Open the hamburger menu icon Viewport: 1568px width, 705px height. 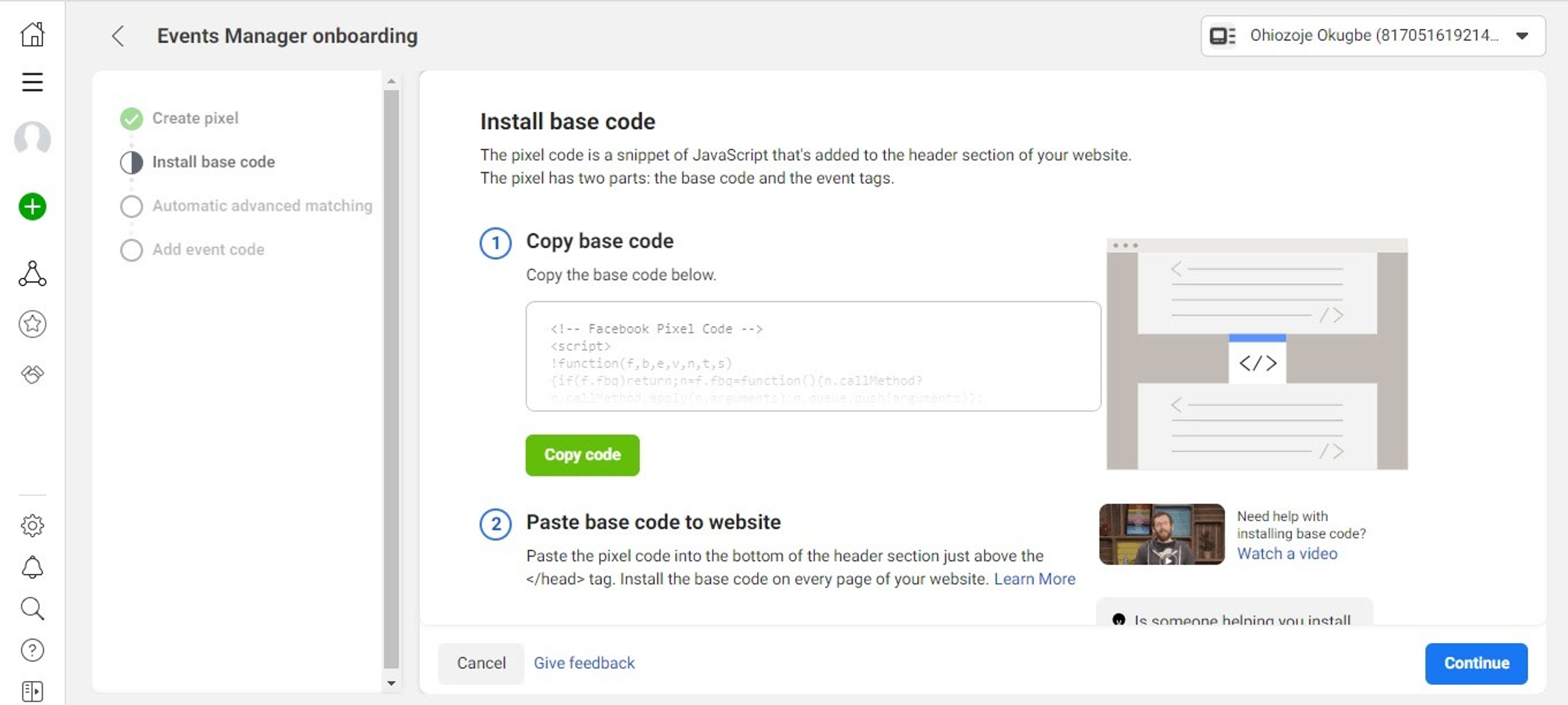click(32, 81)
